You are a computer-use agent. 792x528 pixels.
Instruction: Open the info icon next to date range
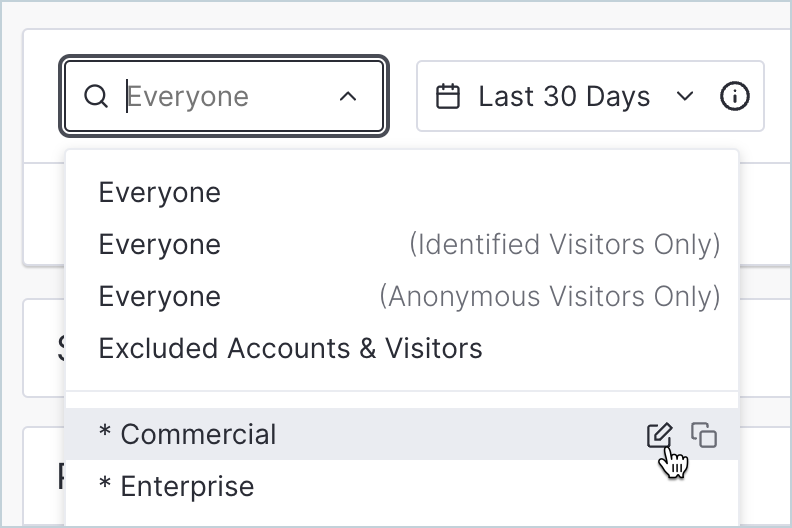click(x=734, y=96)
